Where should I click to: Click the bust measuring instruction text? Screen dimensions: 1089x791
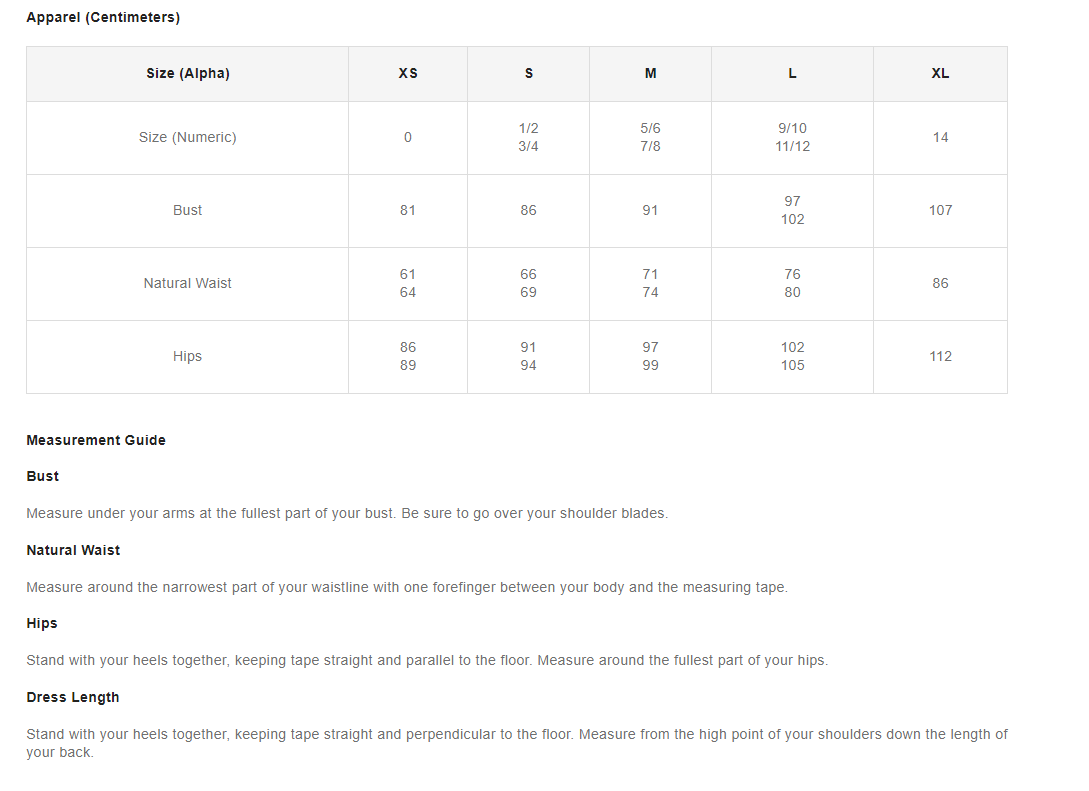point(347,513)
